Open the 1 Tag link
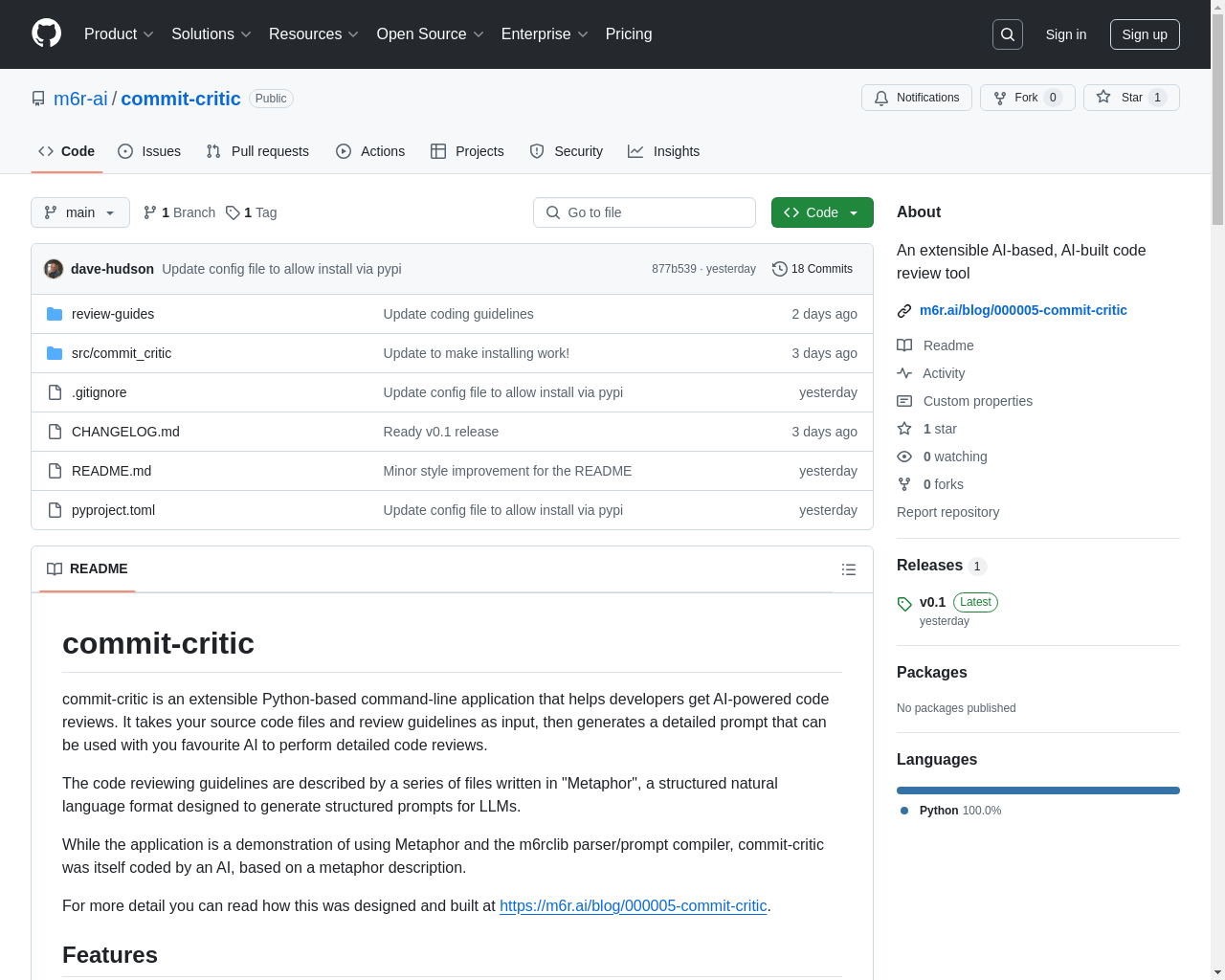1225x980 pixels. point(252,212)
